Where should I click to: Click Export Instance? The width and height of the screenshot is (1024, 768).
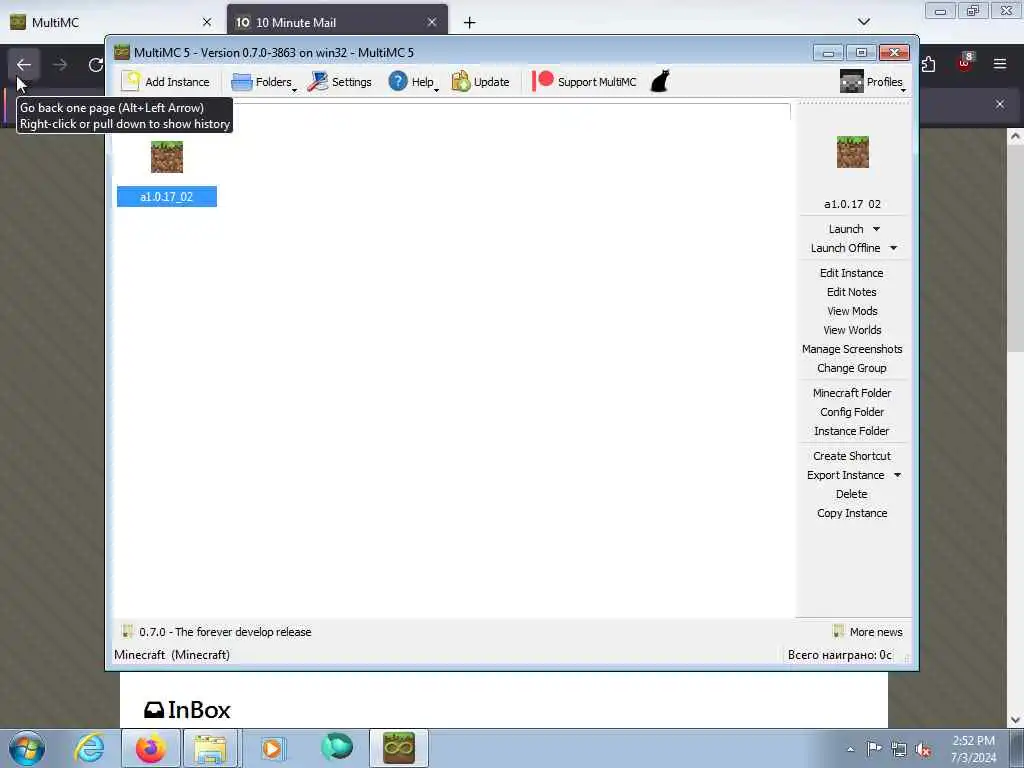click(x=845, y=475)
